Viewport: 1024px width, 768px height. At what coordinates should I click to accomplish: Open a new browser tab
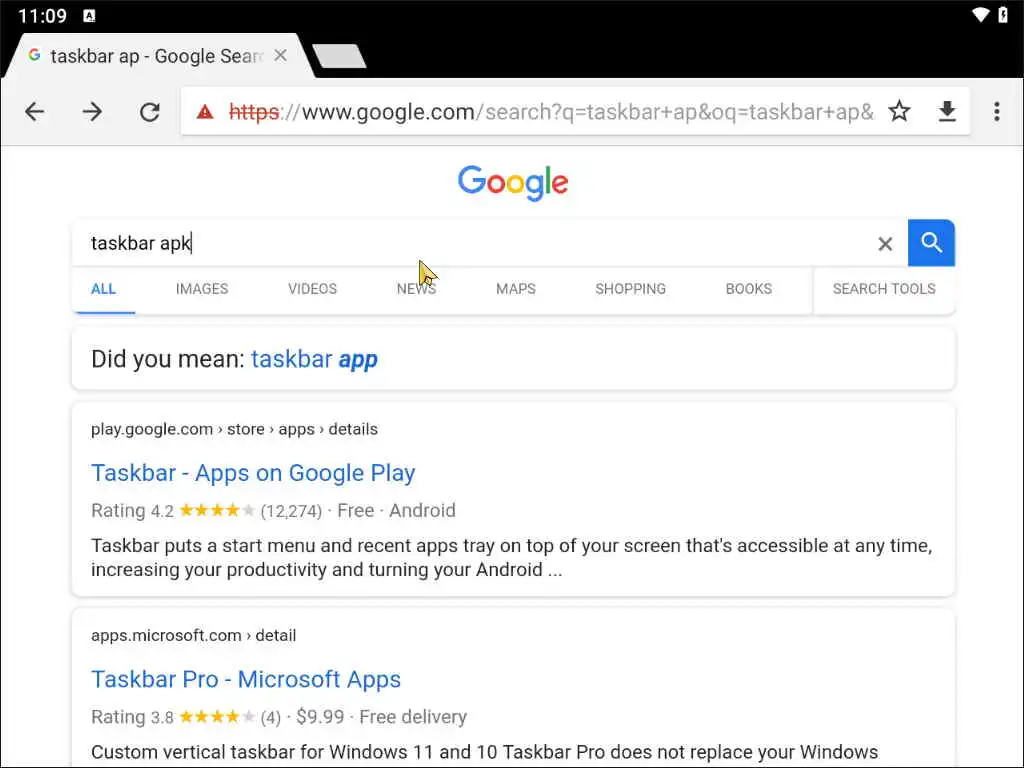pyautogui.click(x=338, y=57)
